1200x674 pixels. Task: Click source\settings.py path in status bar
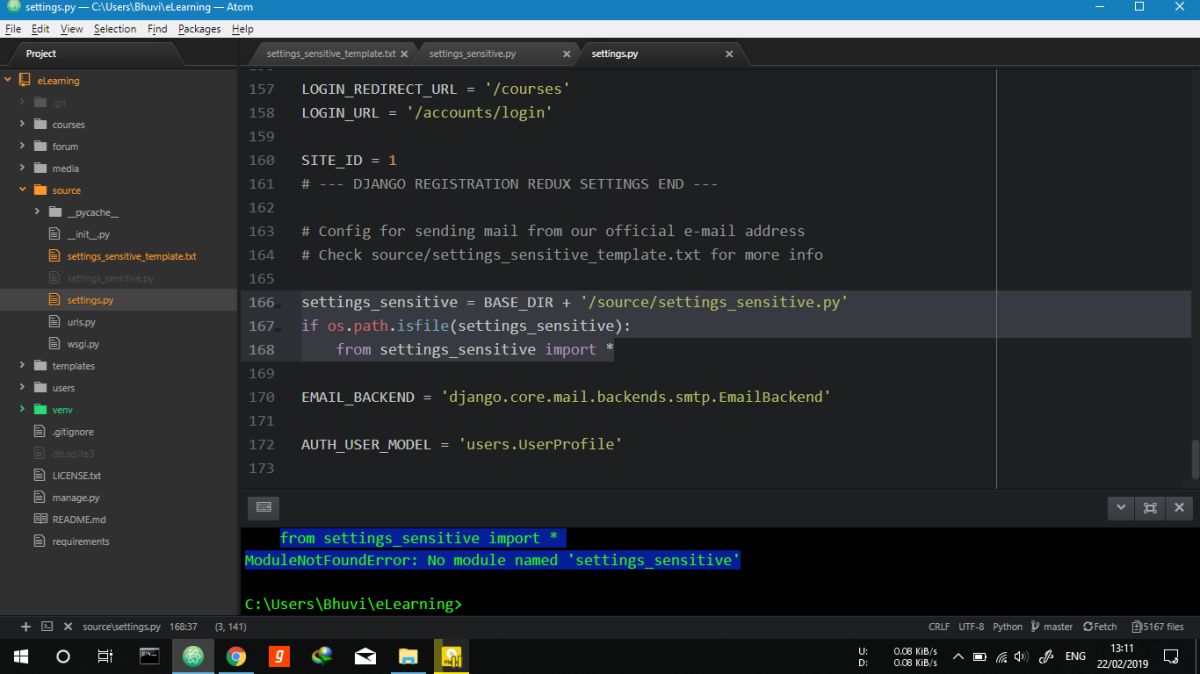122,627
